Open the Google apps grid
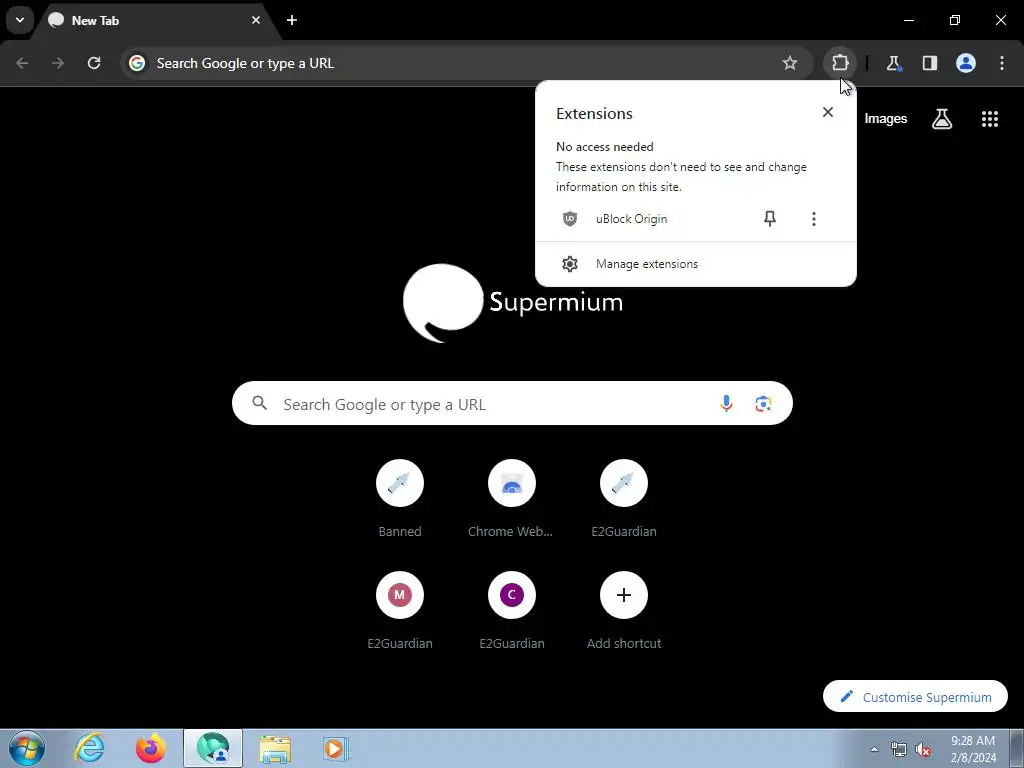 point(990,119)
